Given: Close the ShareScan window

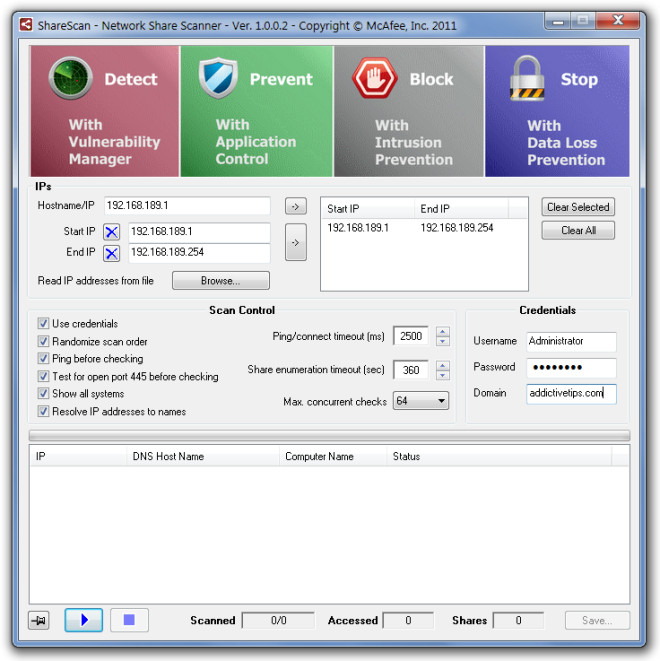Looking at the screenshot, I should [618, 20].
